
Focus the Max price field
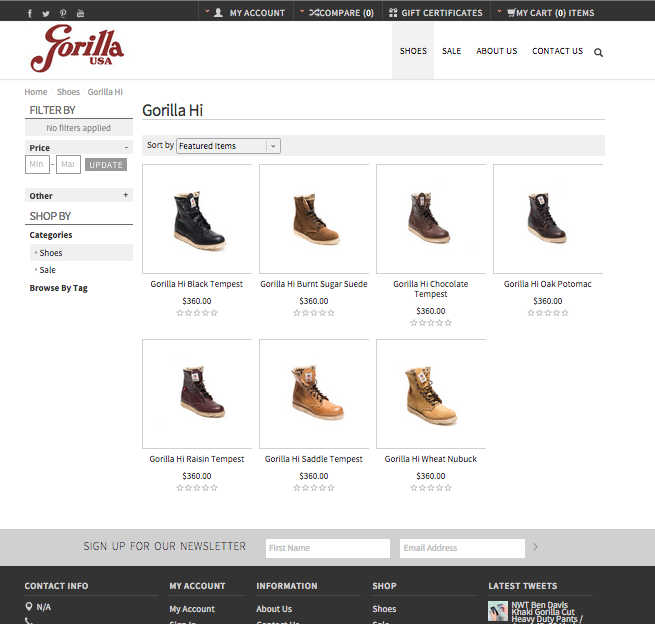coord(69,164)
